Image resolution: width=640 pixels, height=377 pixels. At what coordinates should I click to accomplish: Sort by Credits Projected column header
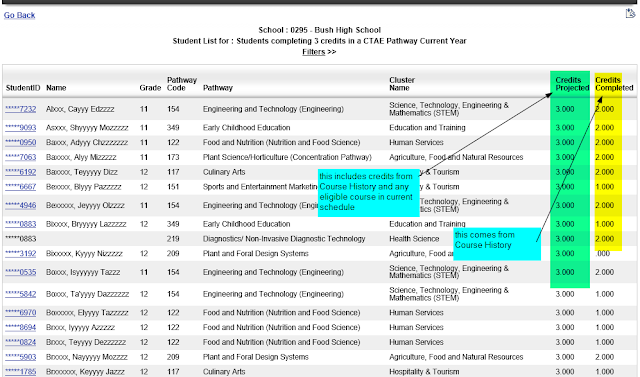(x=572, y=84)
